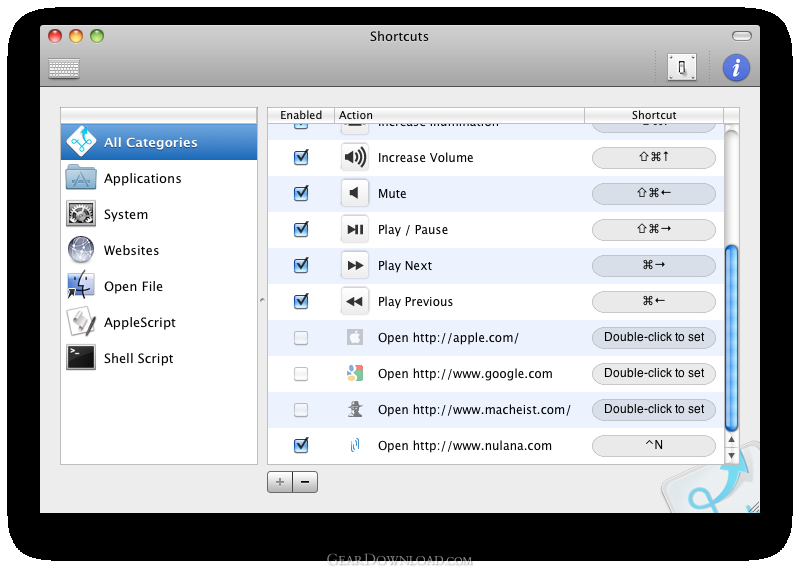
Task: Open the info button in toolbar
Action: [736, 67]
